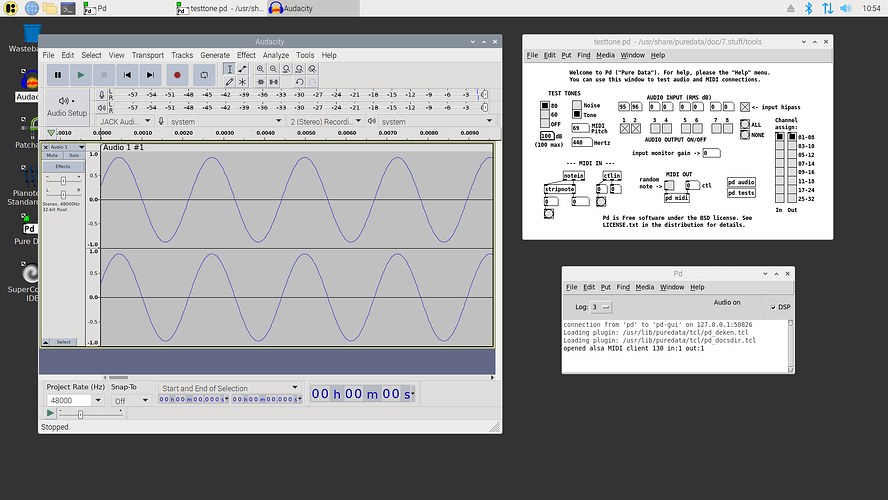Turn test tone OFF radio
This screenshot has height=500, width=888.
[x=545, y=123]
